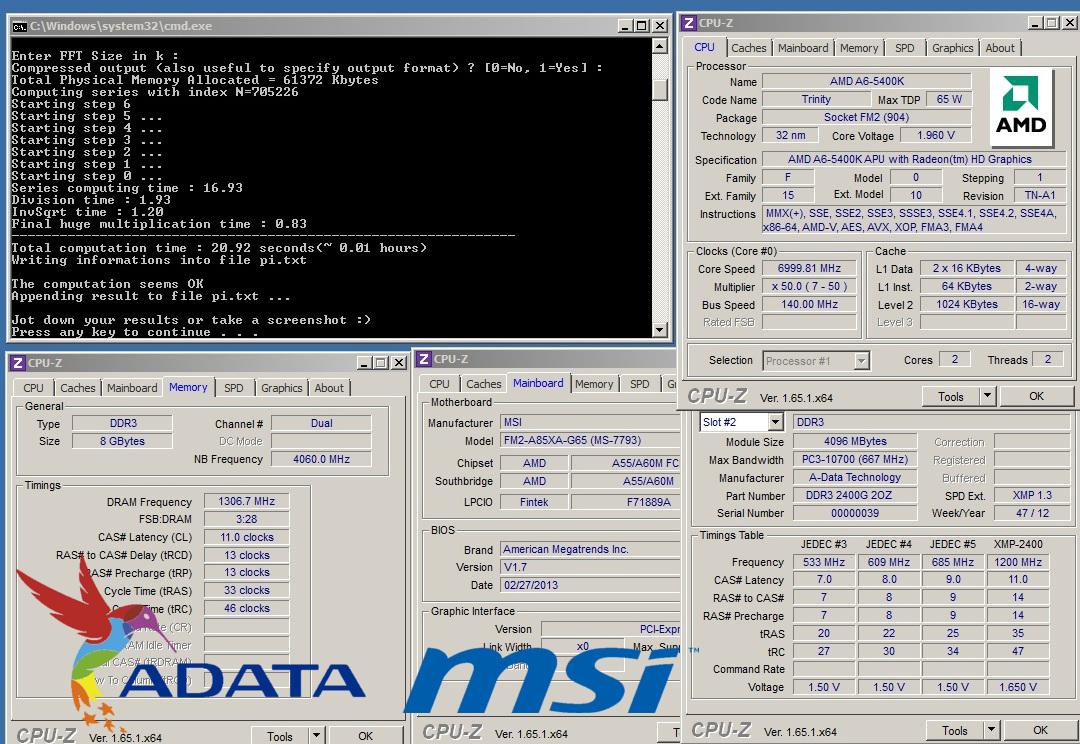Click OK button in the SPD window
The width and height of the screenshot is (1080, 744).
(1040, 730)
